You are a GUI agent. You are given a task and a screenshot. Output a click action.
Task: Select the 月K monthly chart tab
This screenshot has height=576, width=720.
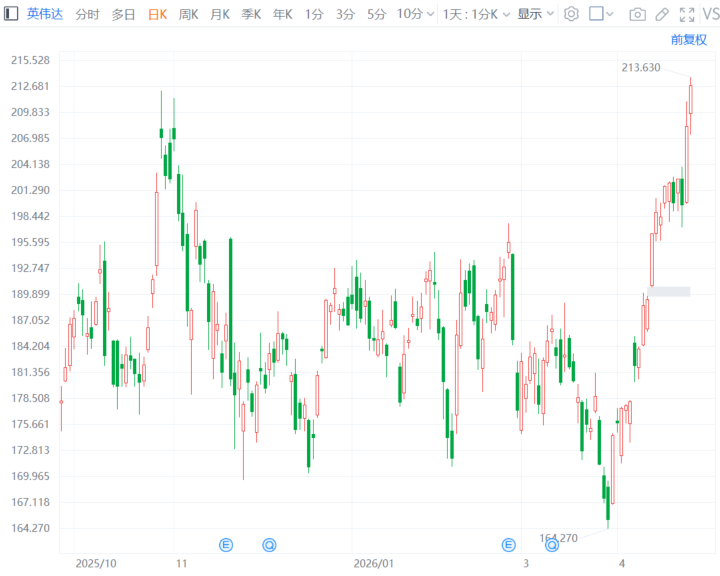click(x=220, y=14)
